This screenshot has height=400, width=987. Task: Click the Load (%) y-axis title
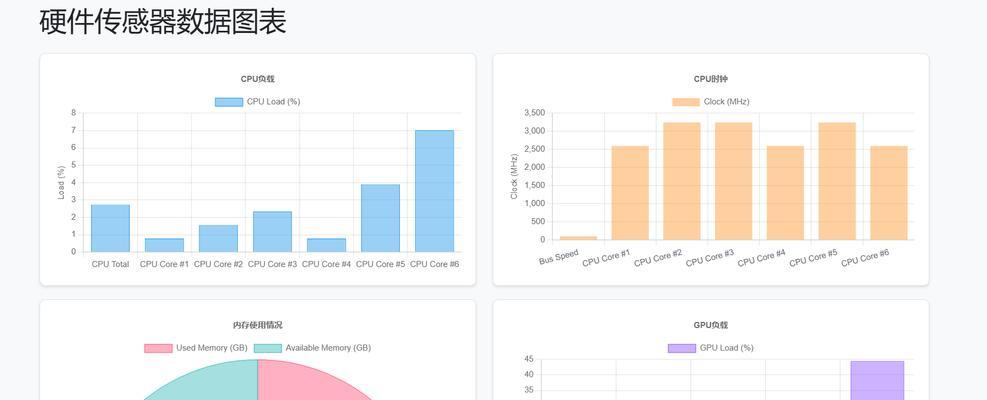click(x=61, y=183)
